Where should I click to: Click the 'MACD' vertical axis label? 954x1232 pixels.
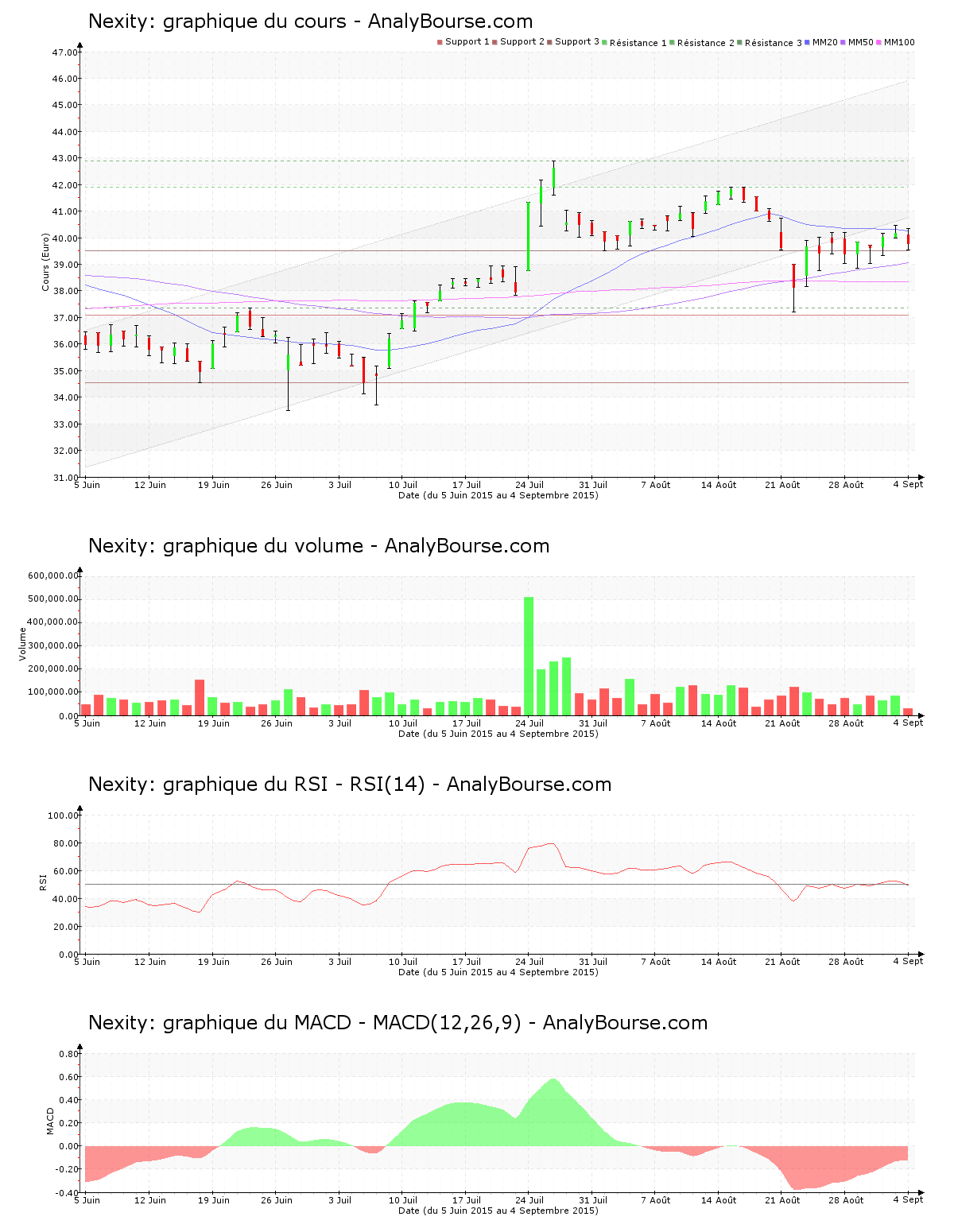[x=51, y=1121]
